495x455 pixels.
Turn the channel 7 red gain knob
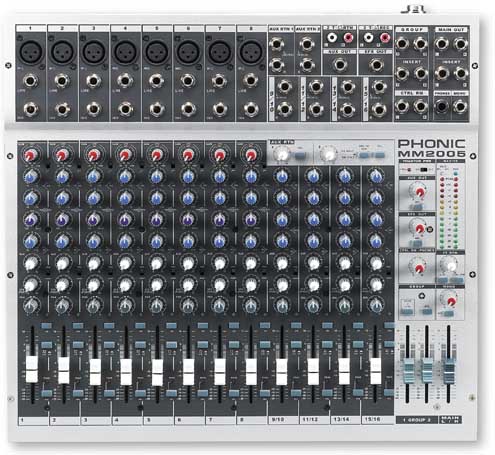coord(219,155)
